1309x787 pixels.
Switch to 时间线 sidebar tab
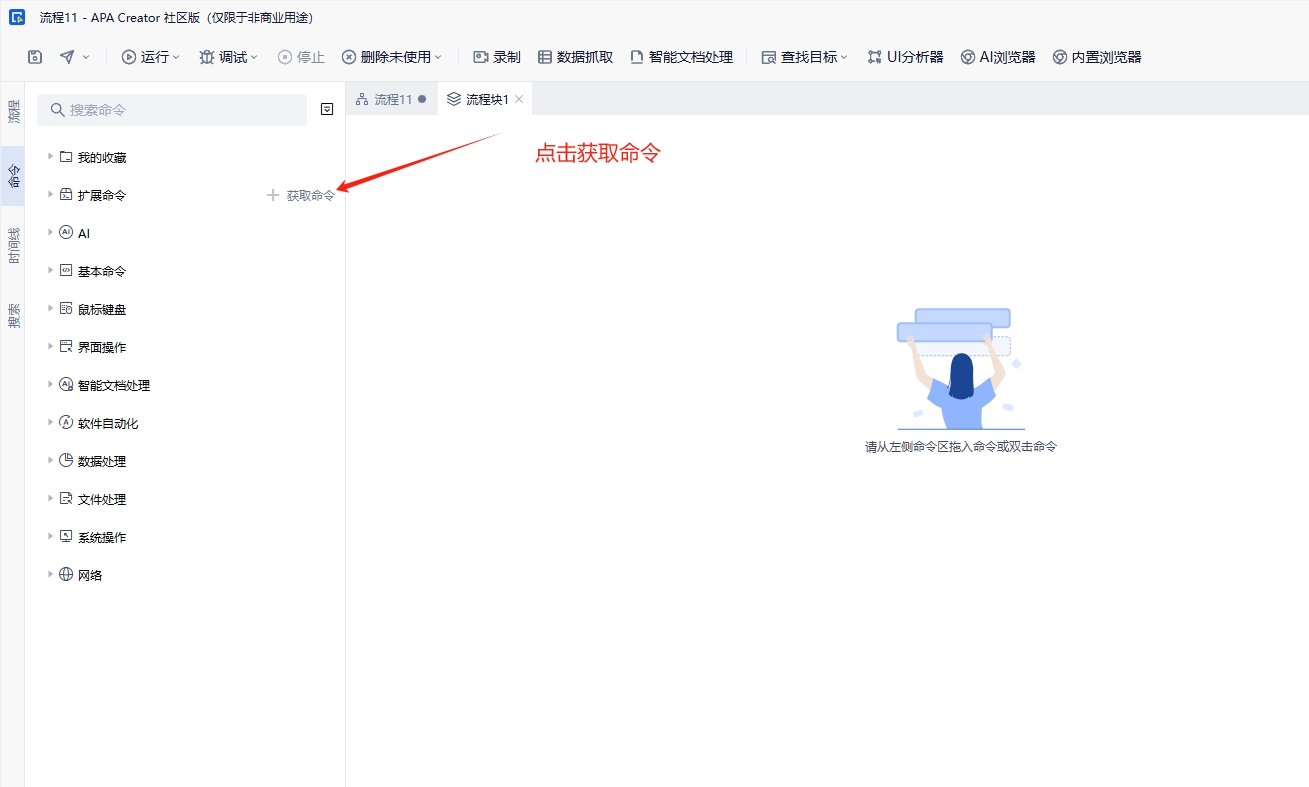(x=13, y=246)
